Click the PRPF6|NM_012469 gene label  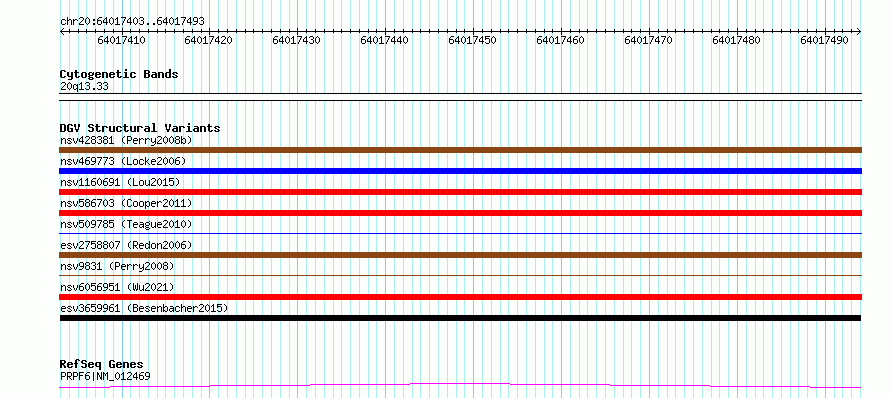[105, 376]
